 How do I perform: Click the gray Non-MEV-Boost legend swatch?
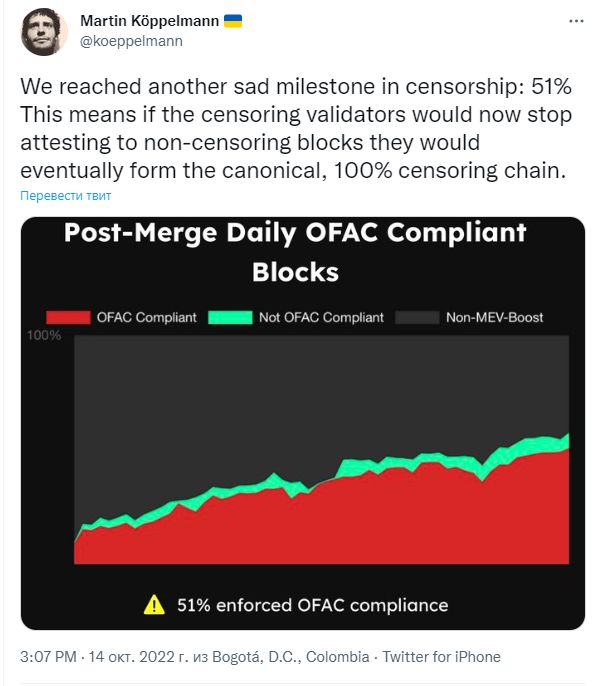click(417, 317)
